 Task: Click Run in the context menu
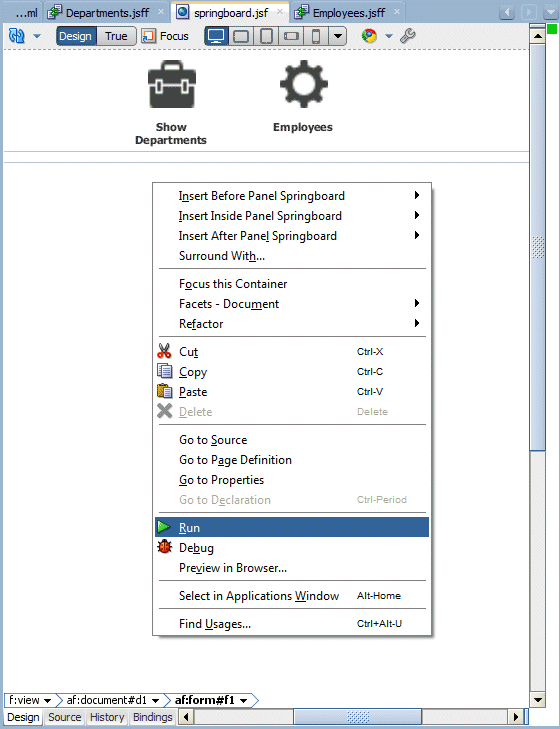click(293, 527)
